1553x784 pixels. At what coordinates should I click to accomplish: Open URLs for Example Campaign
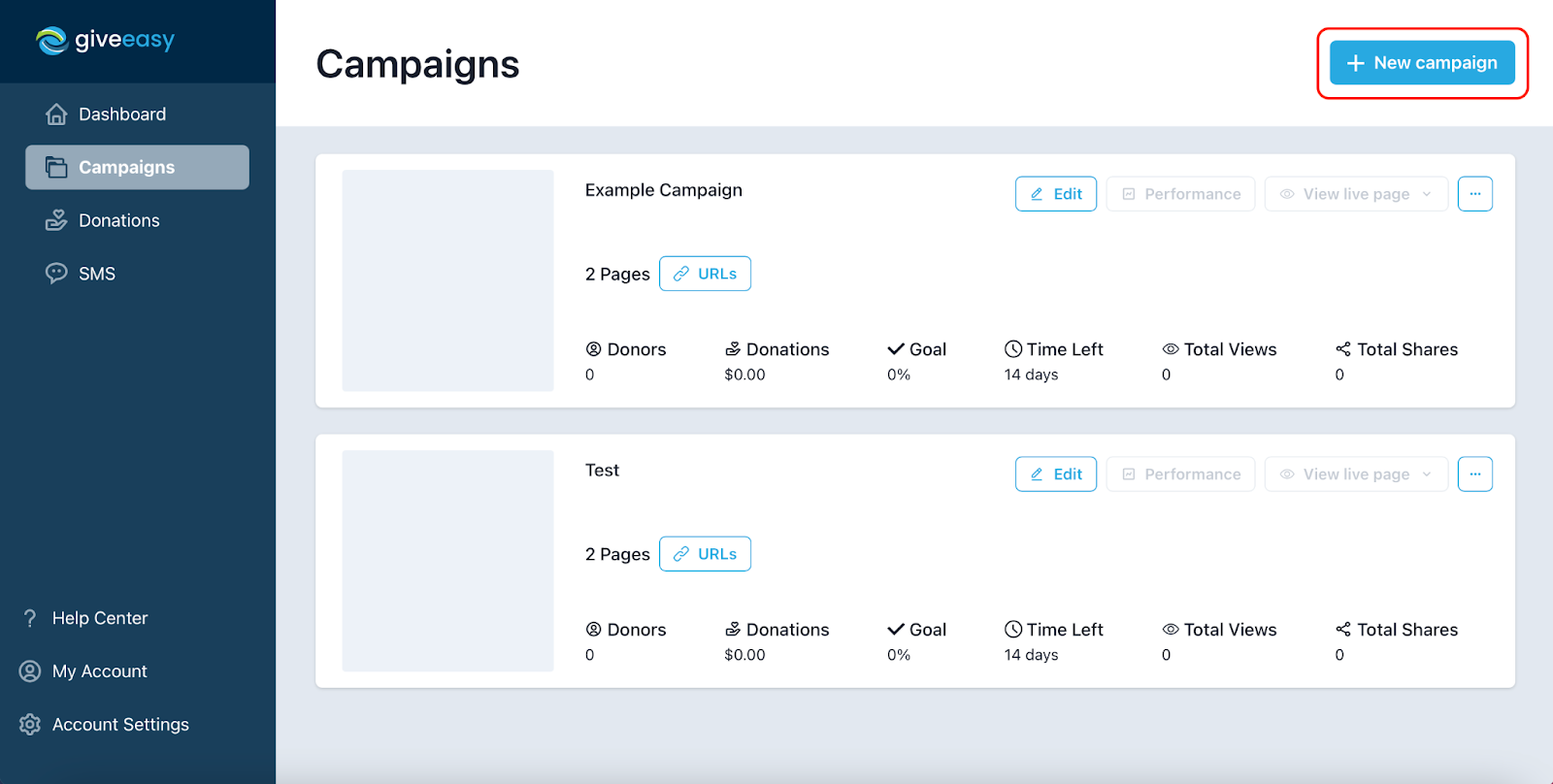705,274
